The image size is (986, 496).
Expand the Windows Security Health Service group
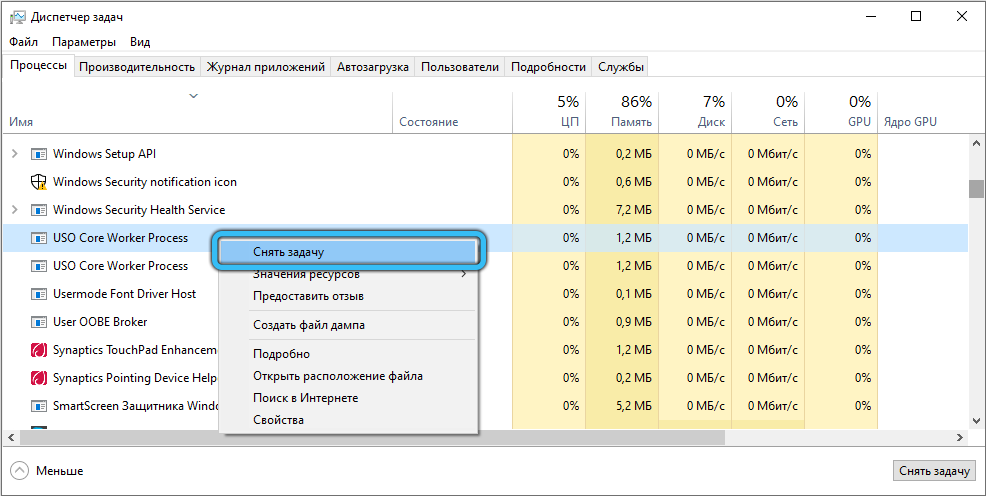coord(14,210)
